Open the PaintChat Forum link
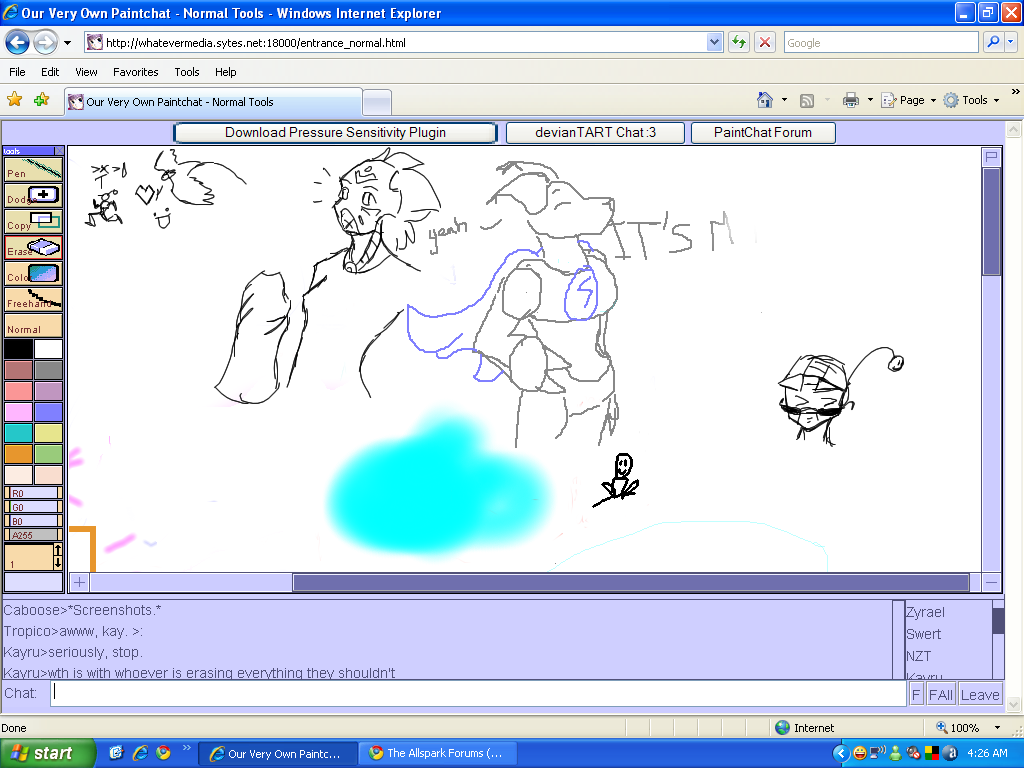Image resolution: width=1024 pixels, height=768 pixels. [763, 132]
